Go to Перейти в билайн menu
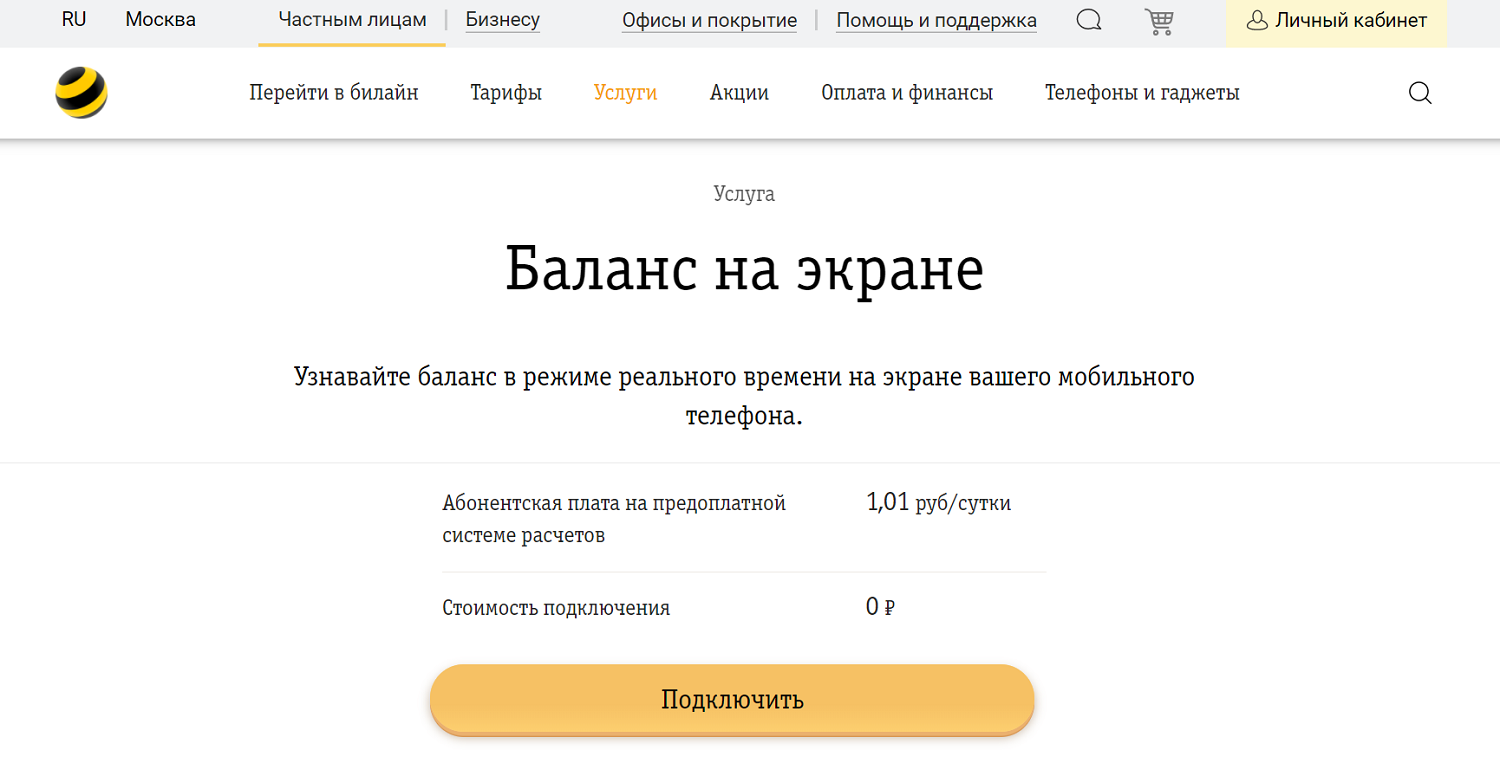This screenshot has height=776, width=1500. pos(334,93)
